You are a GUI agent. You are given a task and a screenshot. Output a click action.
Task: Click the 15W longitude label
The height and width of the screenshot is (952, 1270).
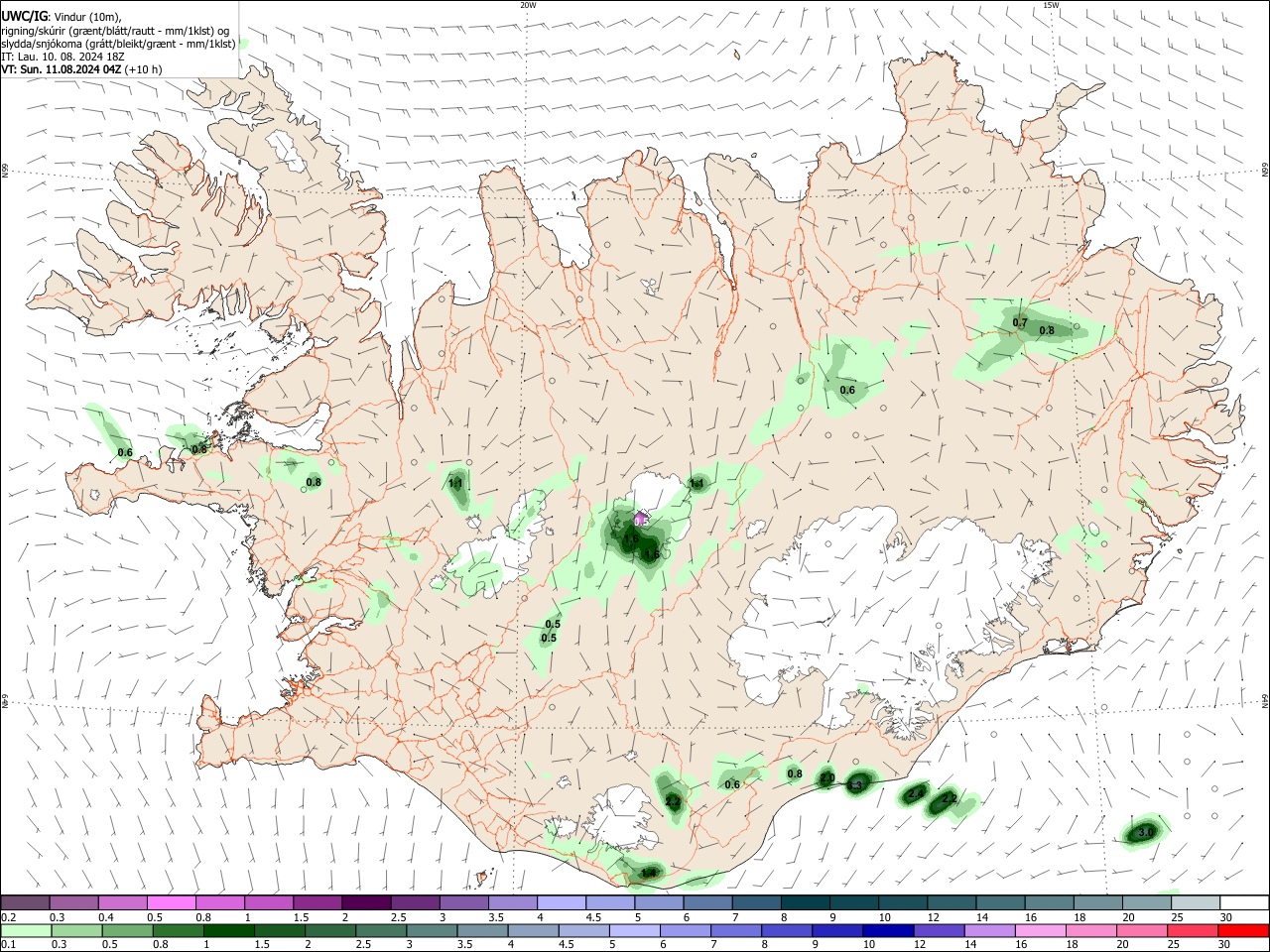click(x=1051, y=5)
